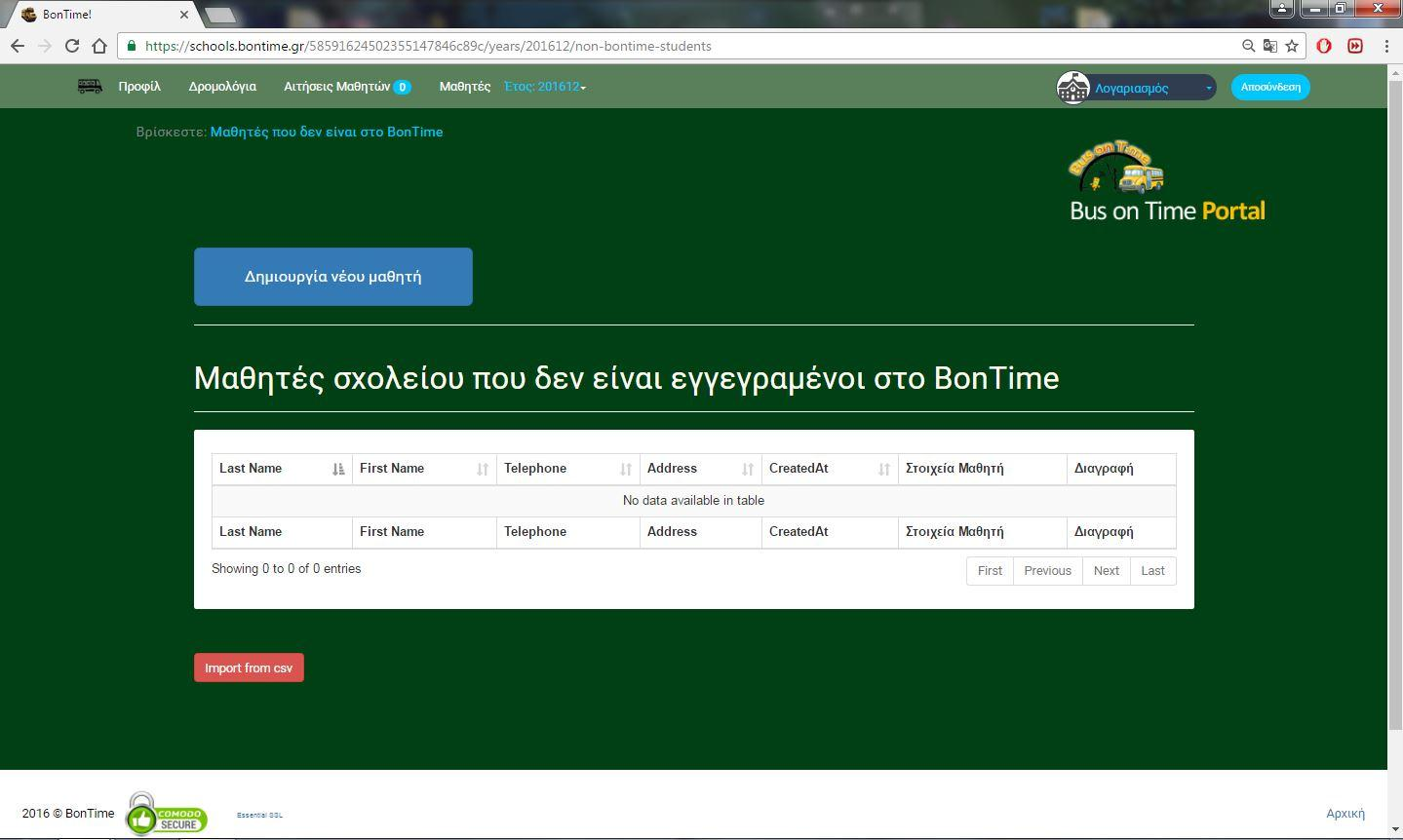The height and width of the screenshot is (840, 1403).
Task: Sort by First Name column arrows
Action: pos(483,469)
